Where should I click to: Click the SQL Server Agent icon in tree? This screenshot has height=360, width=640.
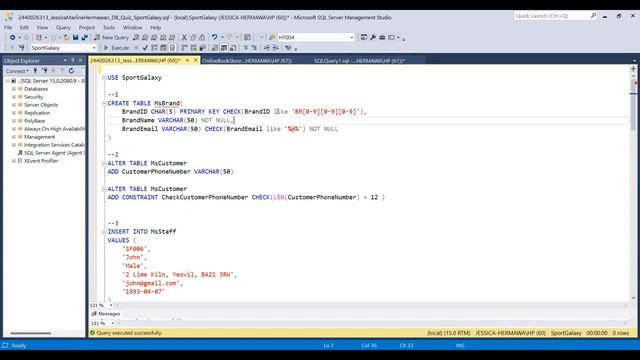click(x=20, y=153)
